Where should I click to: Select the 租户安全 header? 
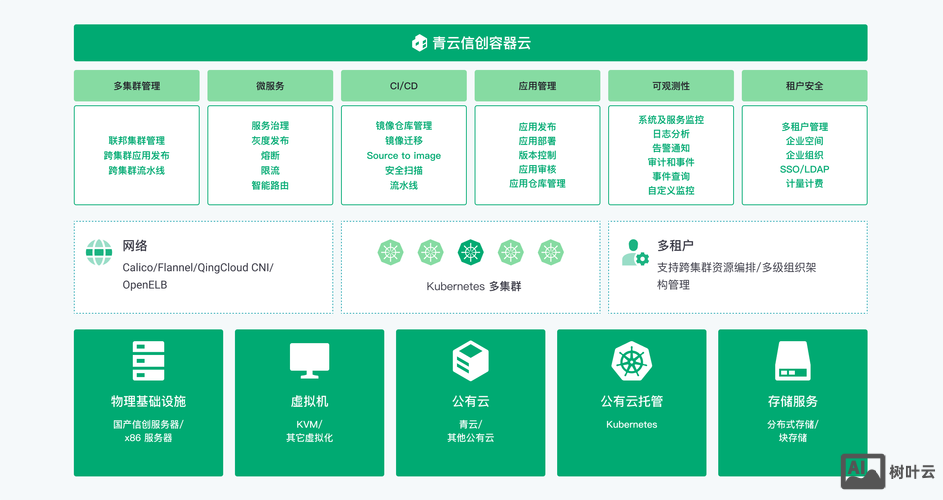point(804,85)
